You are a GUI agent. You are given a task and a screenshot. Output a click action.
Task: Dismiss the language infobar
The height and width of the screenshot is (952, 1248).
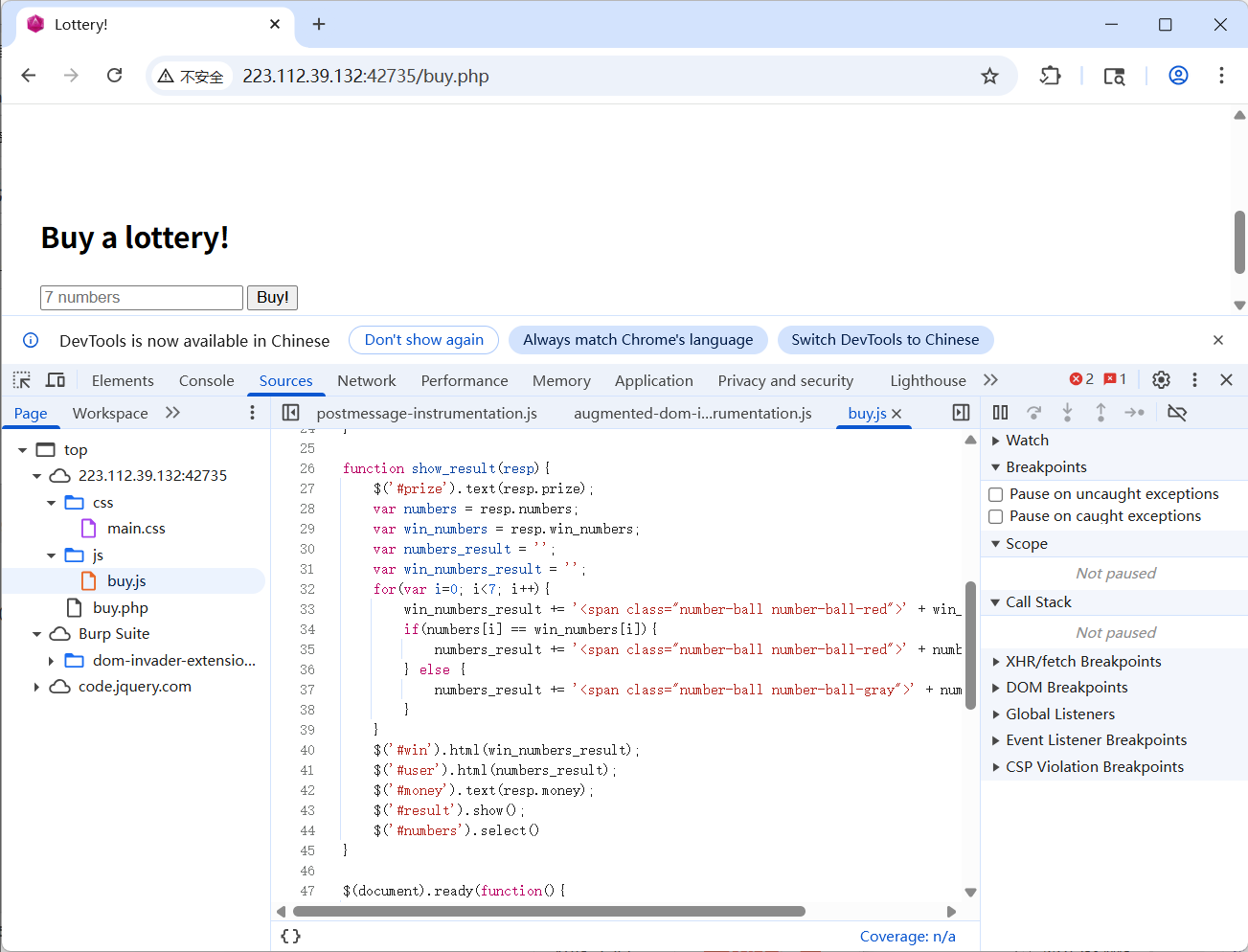(1218, 340)
